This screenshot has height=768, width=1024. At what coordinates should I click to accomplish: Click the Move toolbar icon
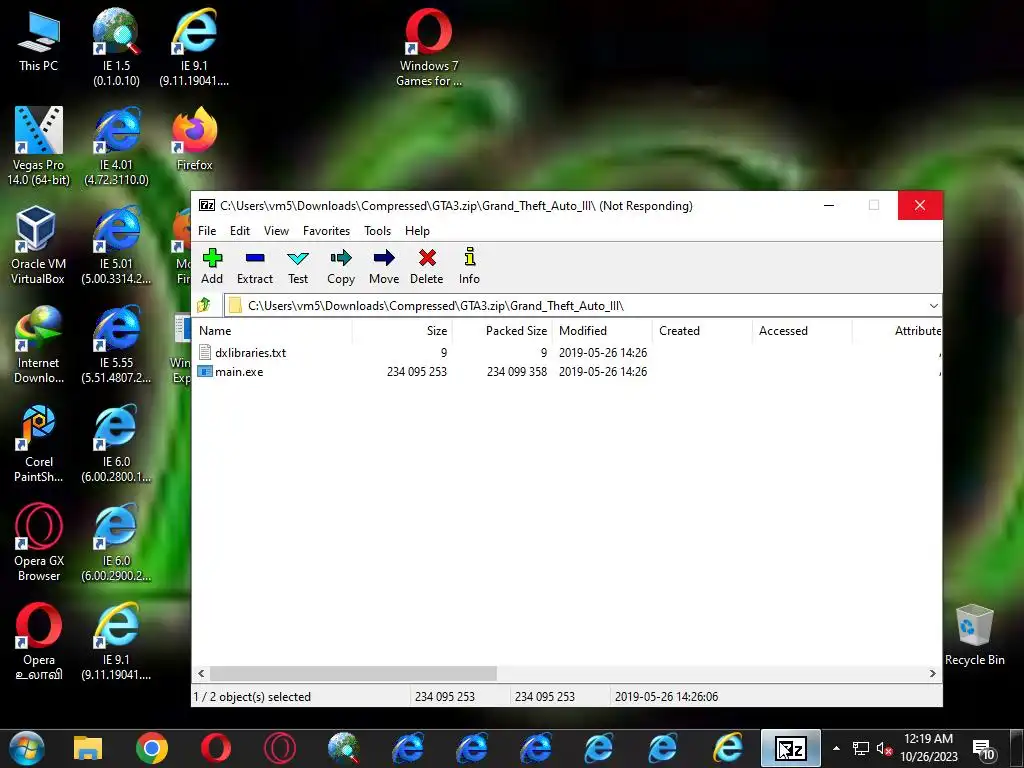point(384,266)
